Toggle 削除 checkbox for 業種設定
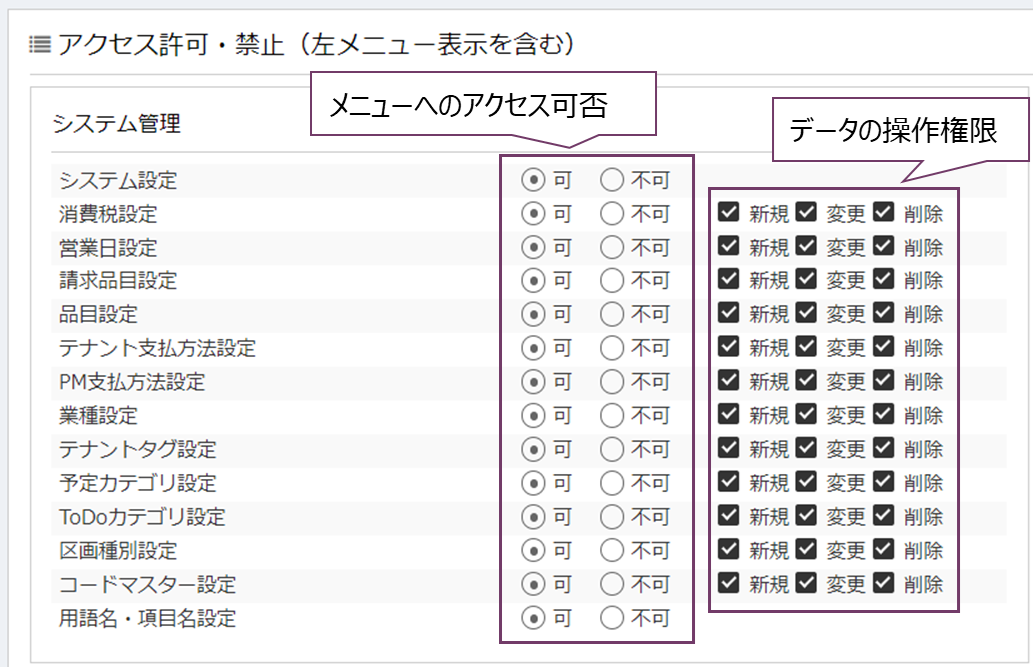The width and height of the screenshot is (1033, 667). coord(883,415)
